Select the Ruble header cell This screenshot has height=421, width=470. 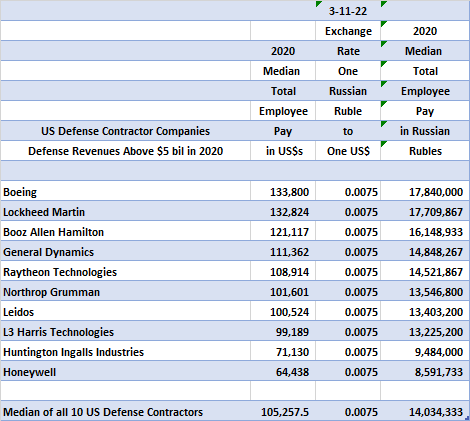348,111
